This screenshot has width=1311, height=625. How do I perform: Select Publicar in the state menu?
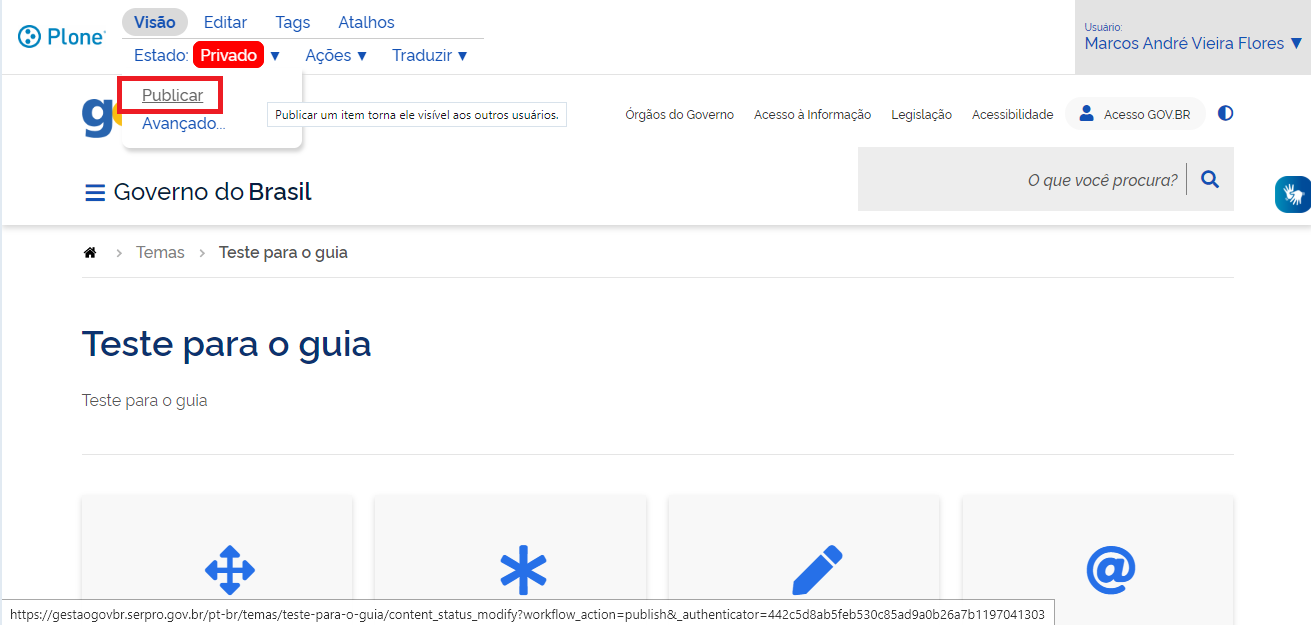[x=172, y=95]
